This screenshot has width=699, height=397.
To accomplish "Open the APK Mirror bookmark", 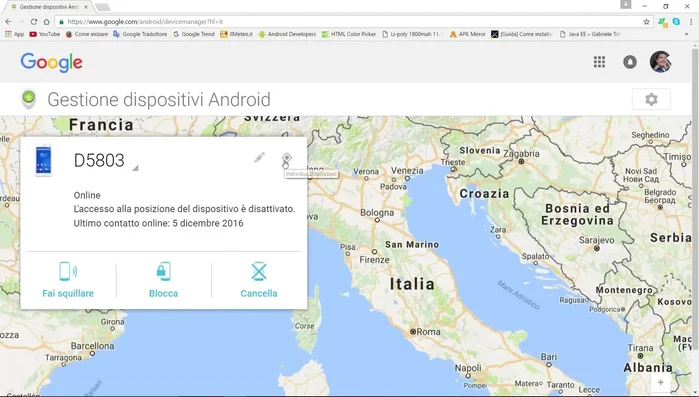I will 467,34.
